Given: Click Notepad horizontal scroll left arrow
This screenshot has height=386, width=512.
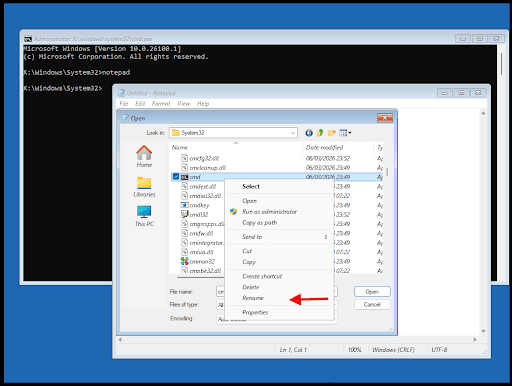Looking at the screenshot, I should (x=120, y=340).
